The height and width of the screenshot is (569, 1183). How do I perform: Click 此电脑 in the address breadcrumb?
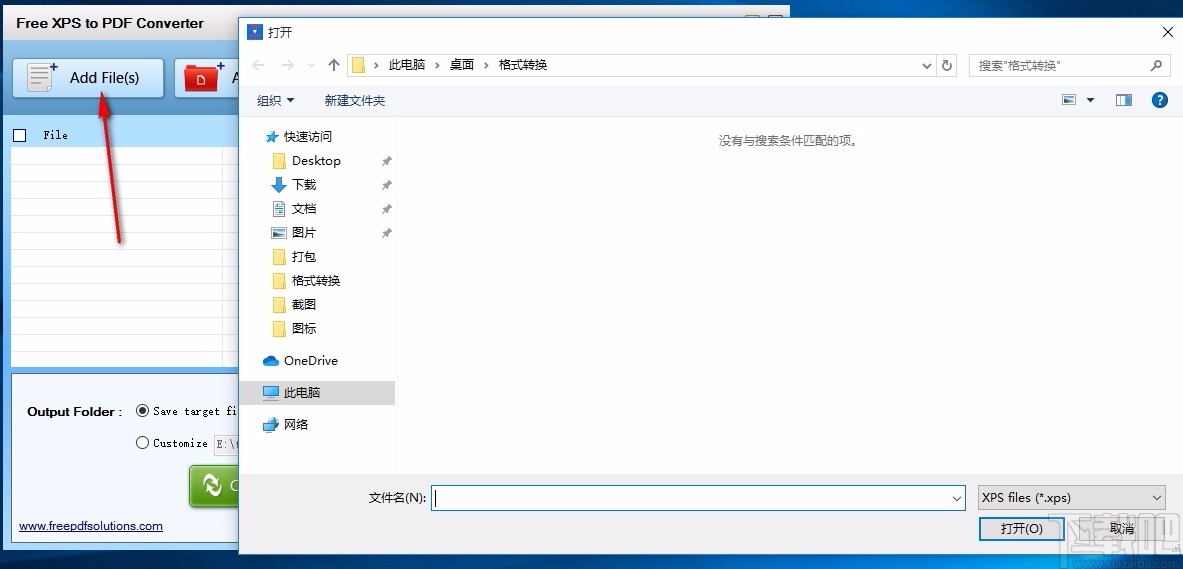pos(407,65)
